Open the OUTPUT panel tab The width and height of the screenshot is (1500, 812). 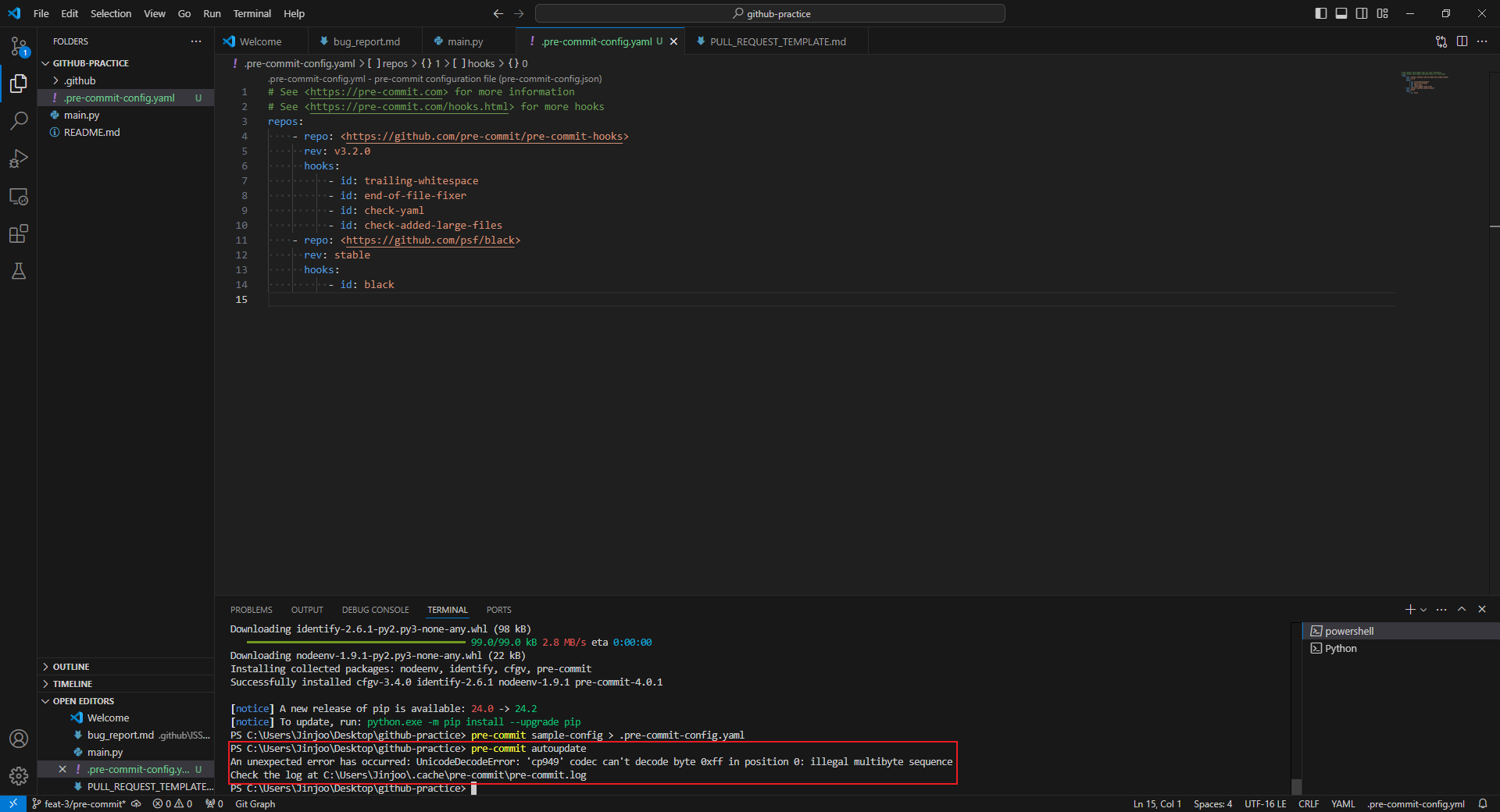tap(307, 610)
